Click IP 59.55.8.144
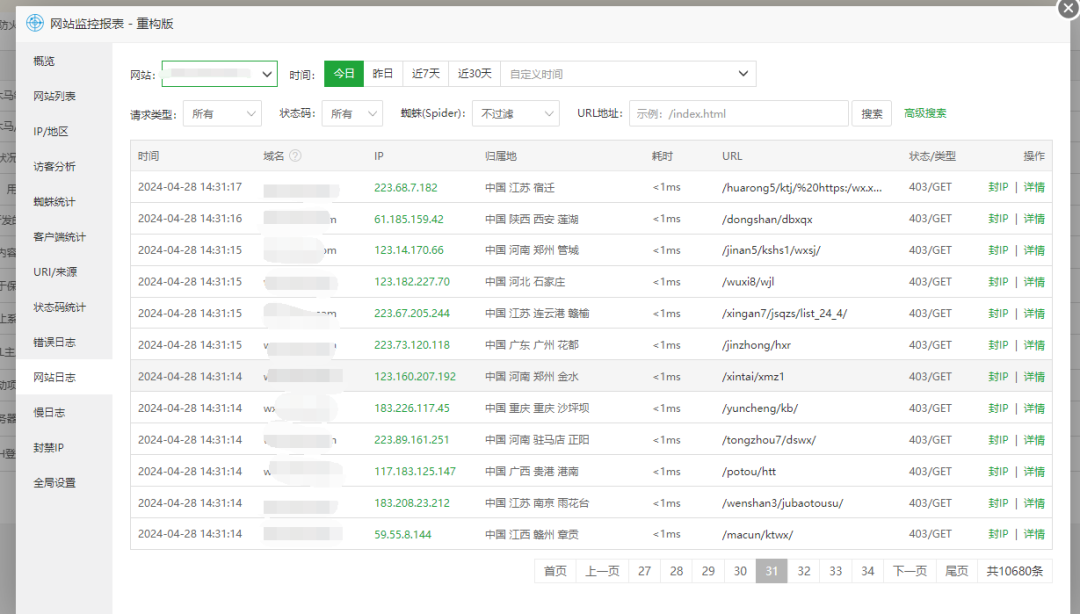The image size is (1080, 614). click(402, 534)
